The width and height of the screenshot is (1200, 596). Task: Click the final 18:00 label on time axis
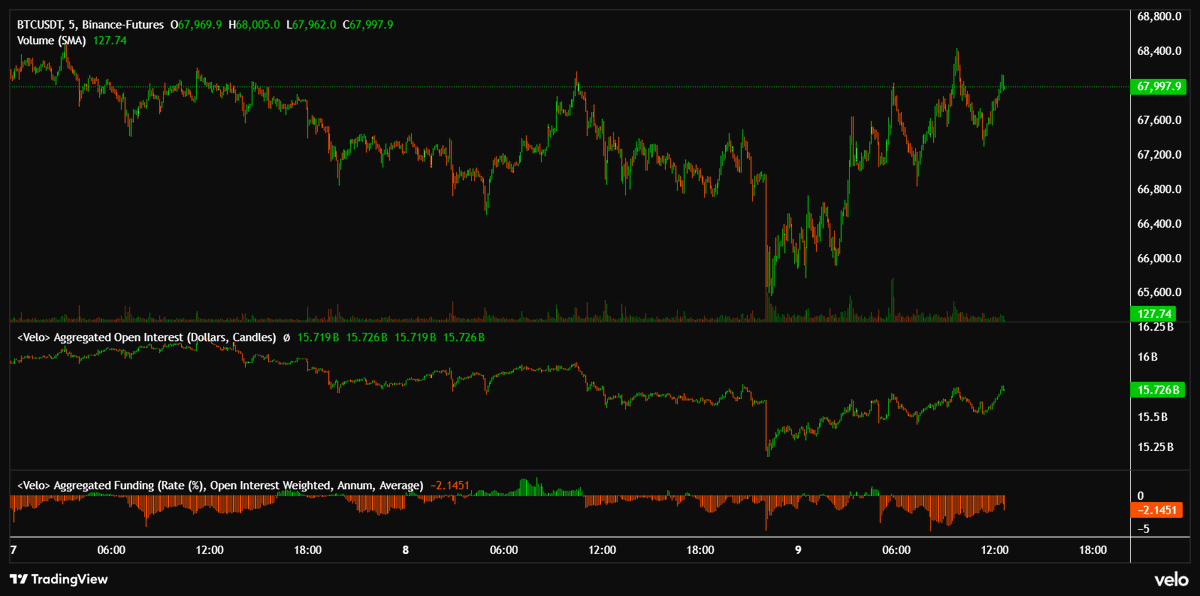coord(1092,550)
